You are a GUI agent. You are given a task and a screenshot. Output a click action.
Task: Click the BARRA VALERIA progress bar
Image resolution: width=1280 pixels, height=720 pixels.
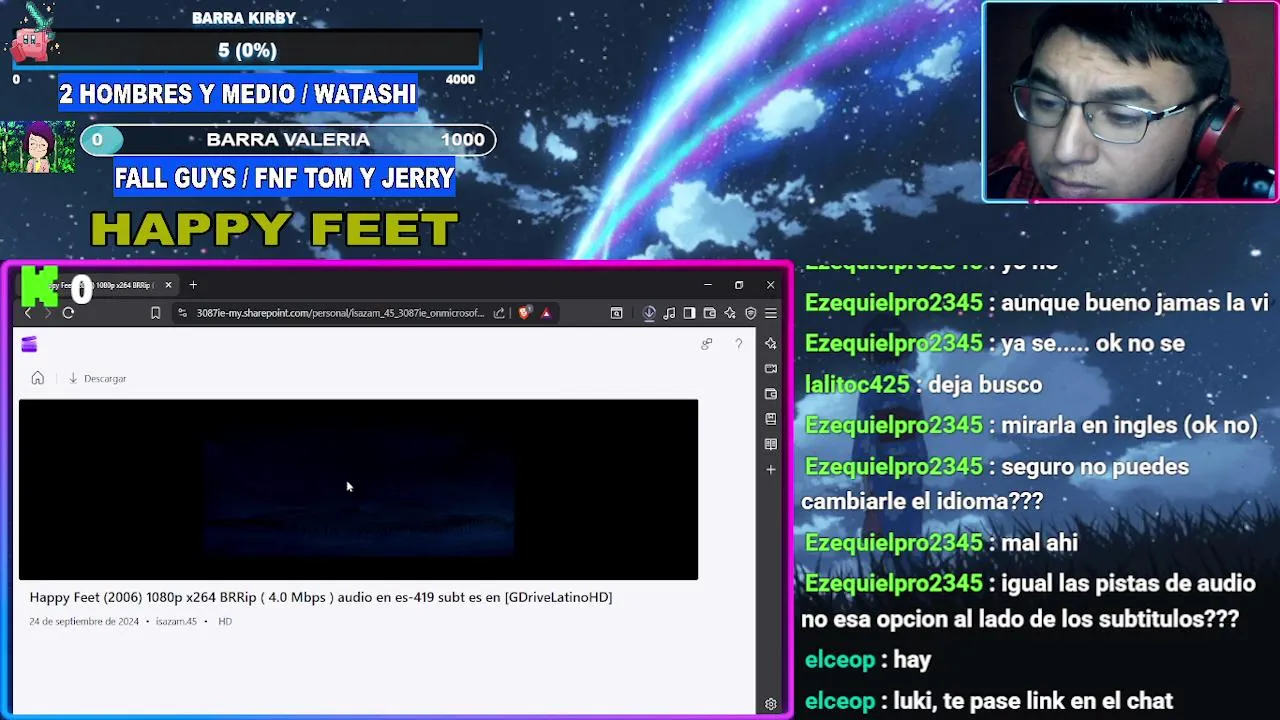click(x=288, y=140)
